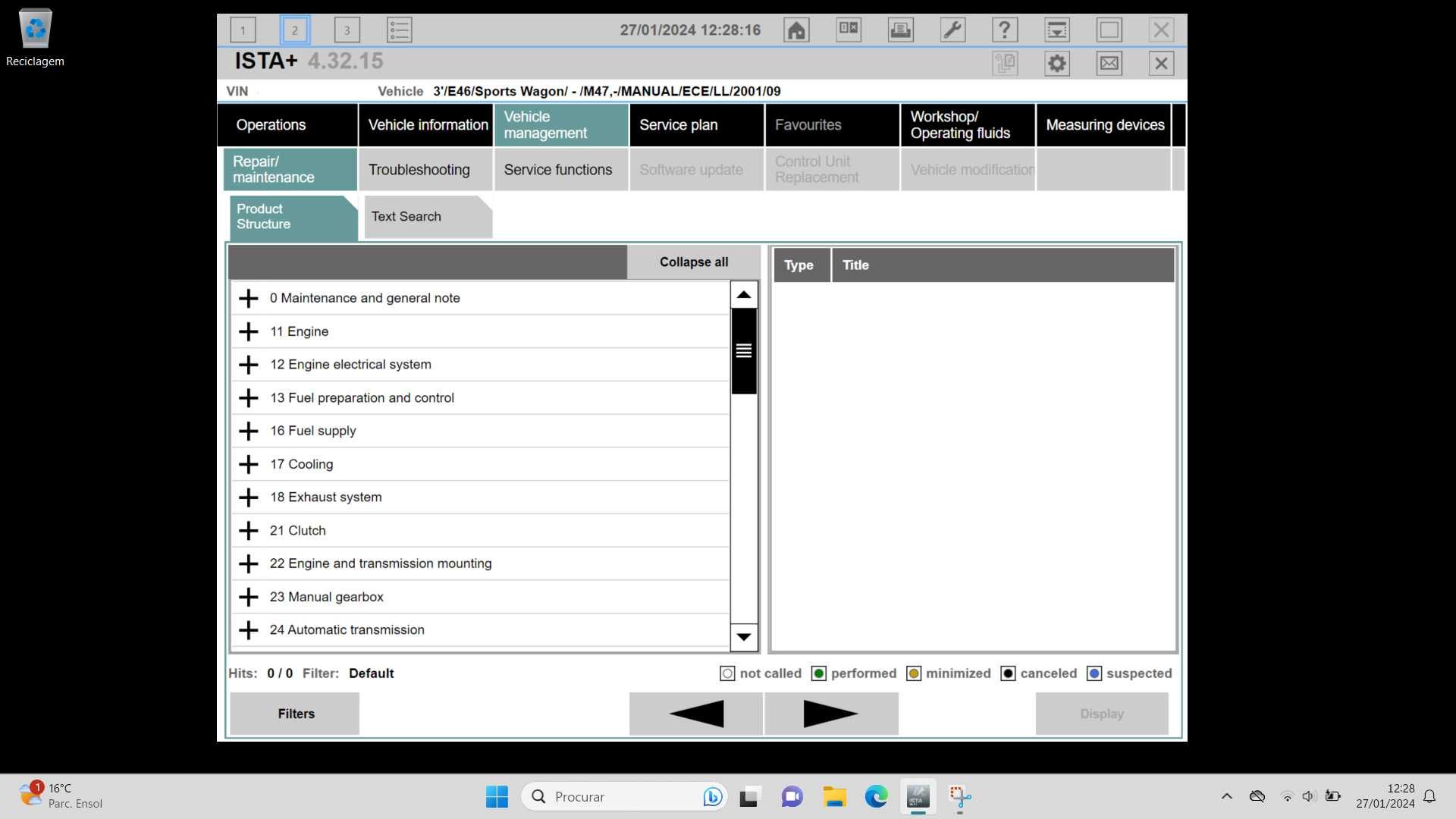Expand '0 Maintenance and general note'

click(248, 298)
